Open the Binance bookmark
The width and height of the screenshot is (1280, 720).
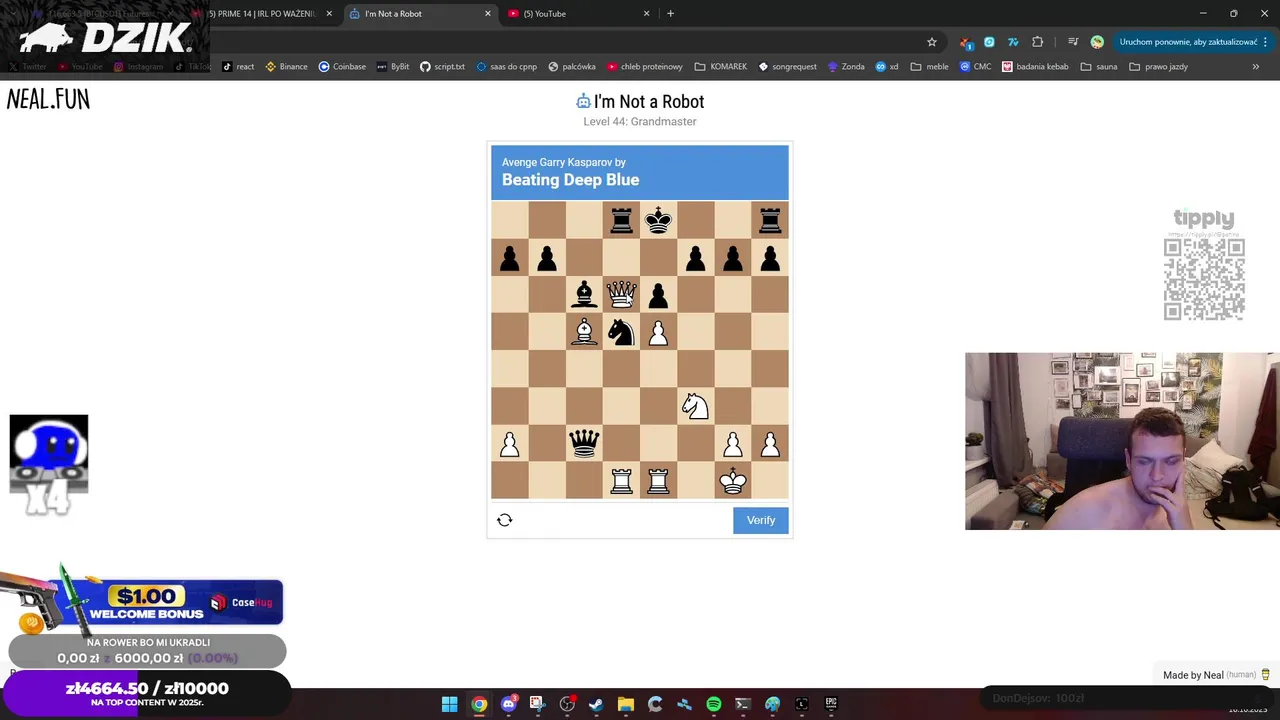tap(286, 67)
